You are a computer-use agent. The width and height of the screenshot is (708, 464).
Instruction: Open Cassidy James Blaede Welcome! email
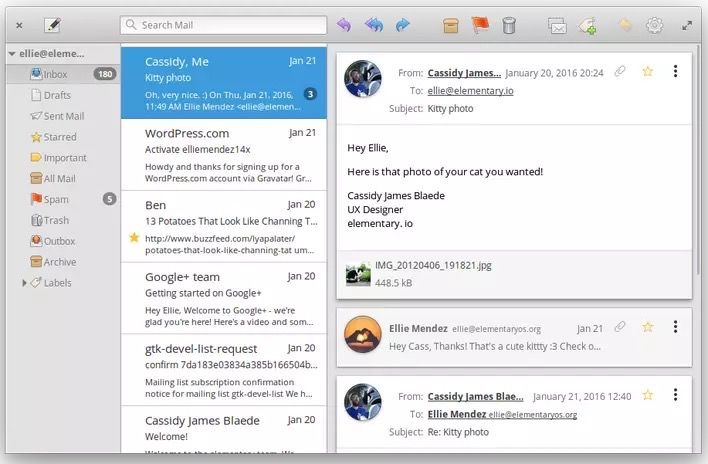pos(224,430)
